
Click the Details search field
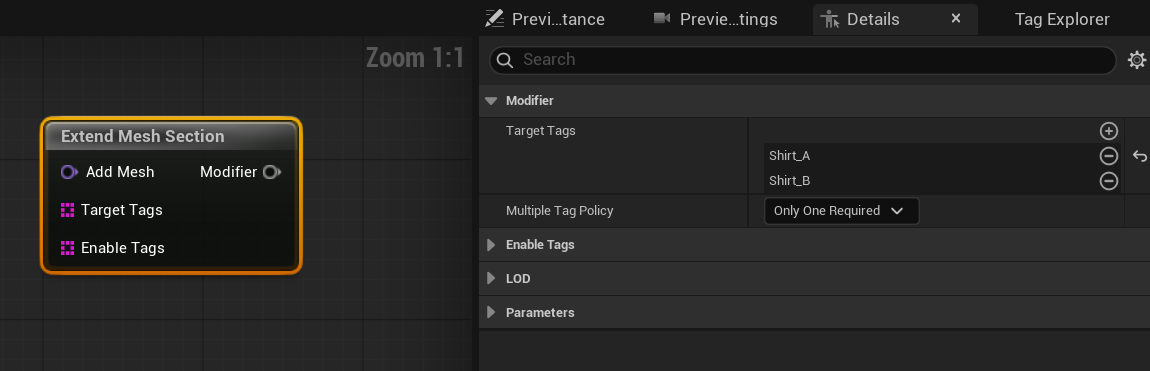802,60
